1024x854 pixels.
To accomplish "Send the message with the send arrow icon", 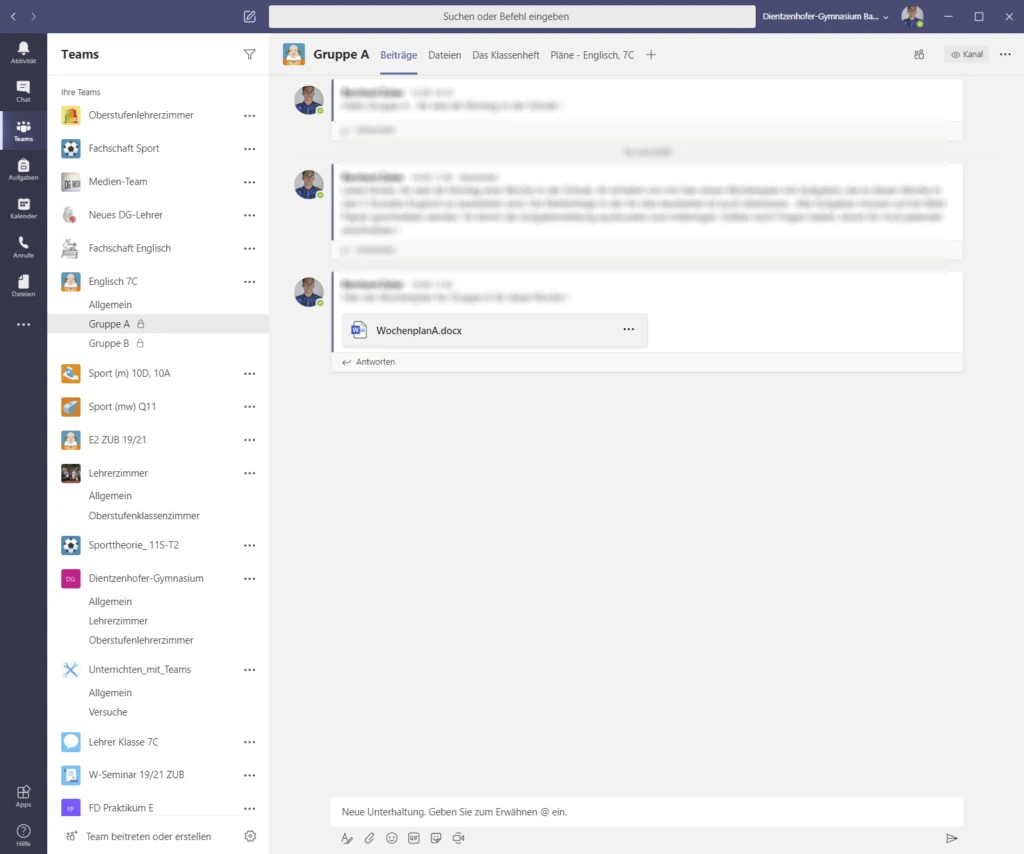I will click(x=951, y=838).
